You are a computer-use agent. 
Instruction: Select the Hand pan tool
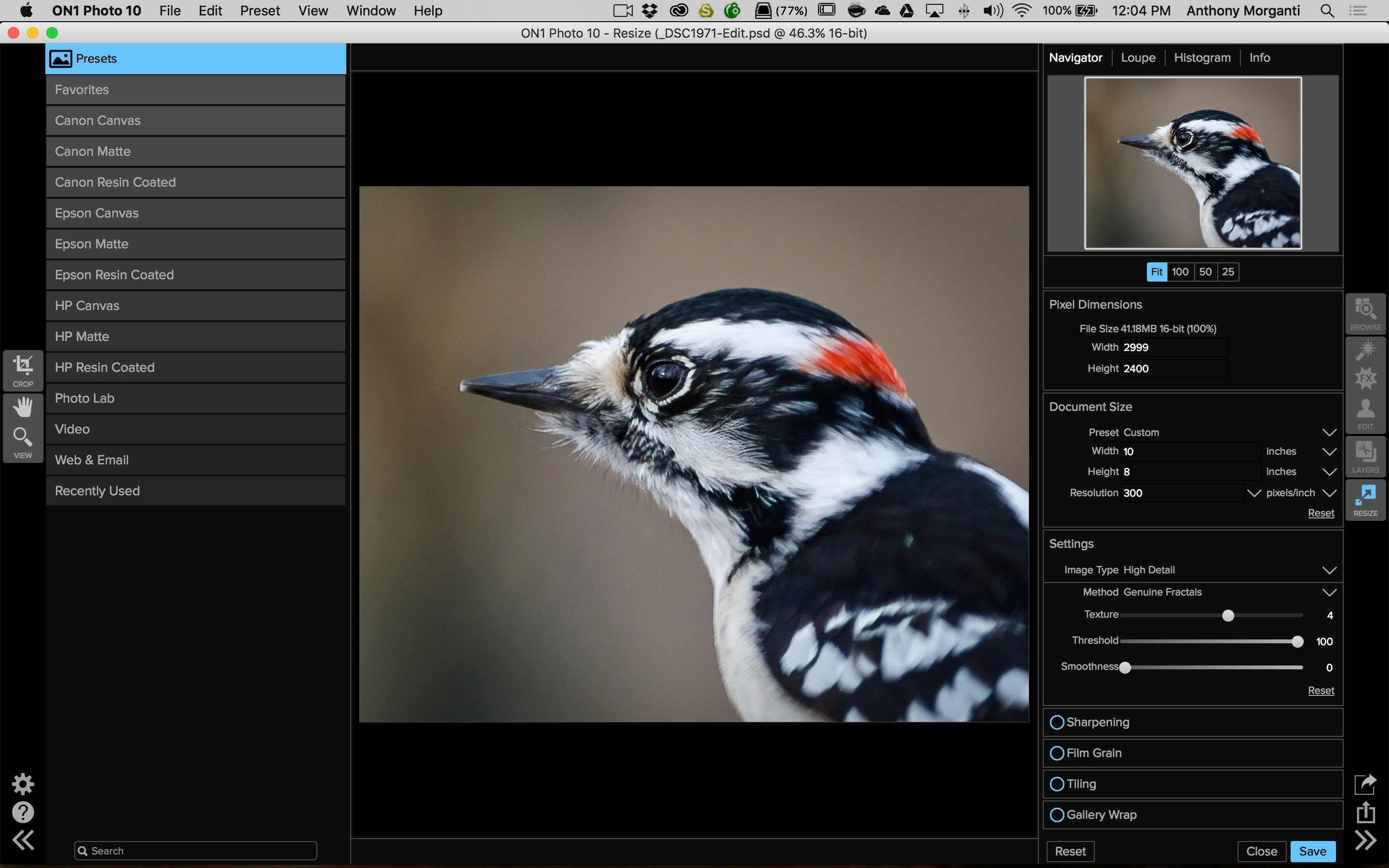pos(23,407)
